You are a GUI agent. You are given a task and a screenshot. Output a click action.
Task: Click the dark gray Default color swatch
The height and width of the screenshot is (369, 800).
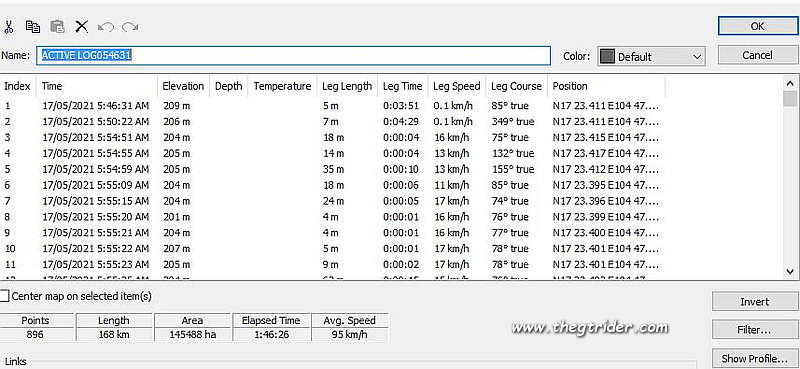pos(607,57)
